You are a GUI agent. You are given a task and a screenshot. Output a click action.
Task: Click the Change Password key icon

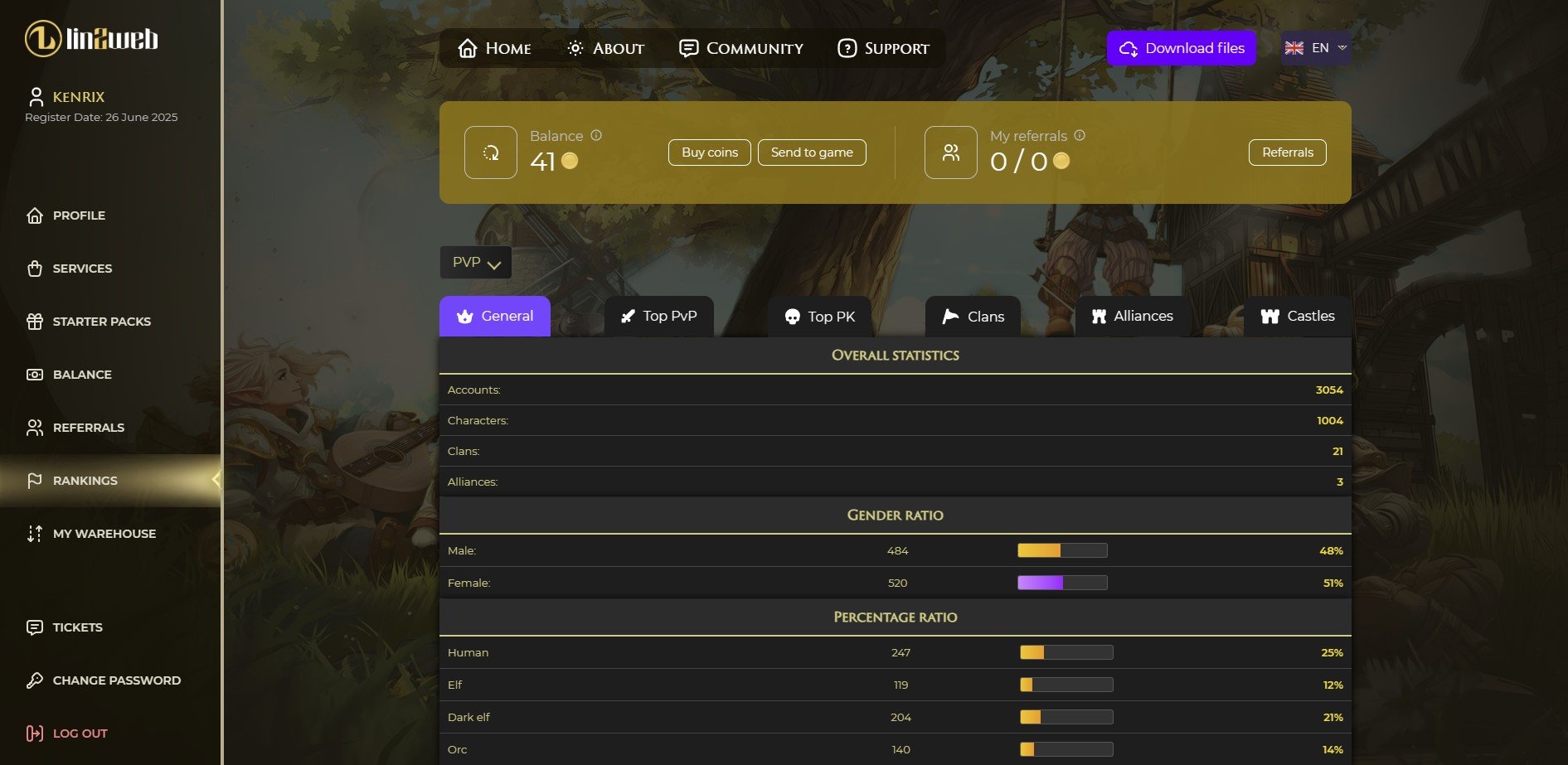pyautogui.click(x=35, y=680)
